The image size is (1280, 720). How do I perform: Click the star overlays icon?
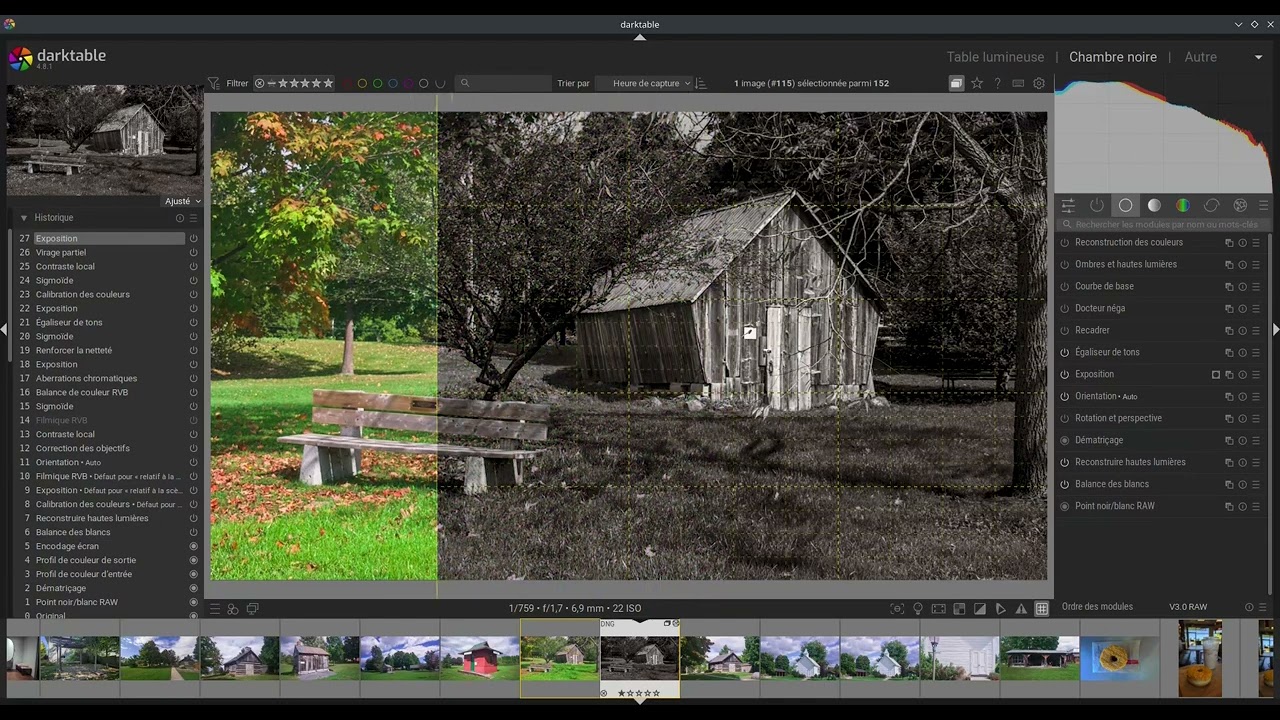click(x=977, y=83)
